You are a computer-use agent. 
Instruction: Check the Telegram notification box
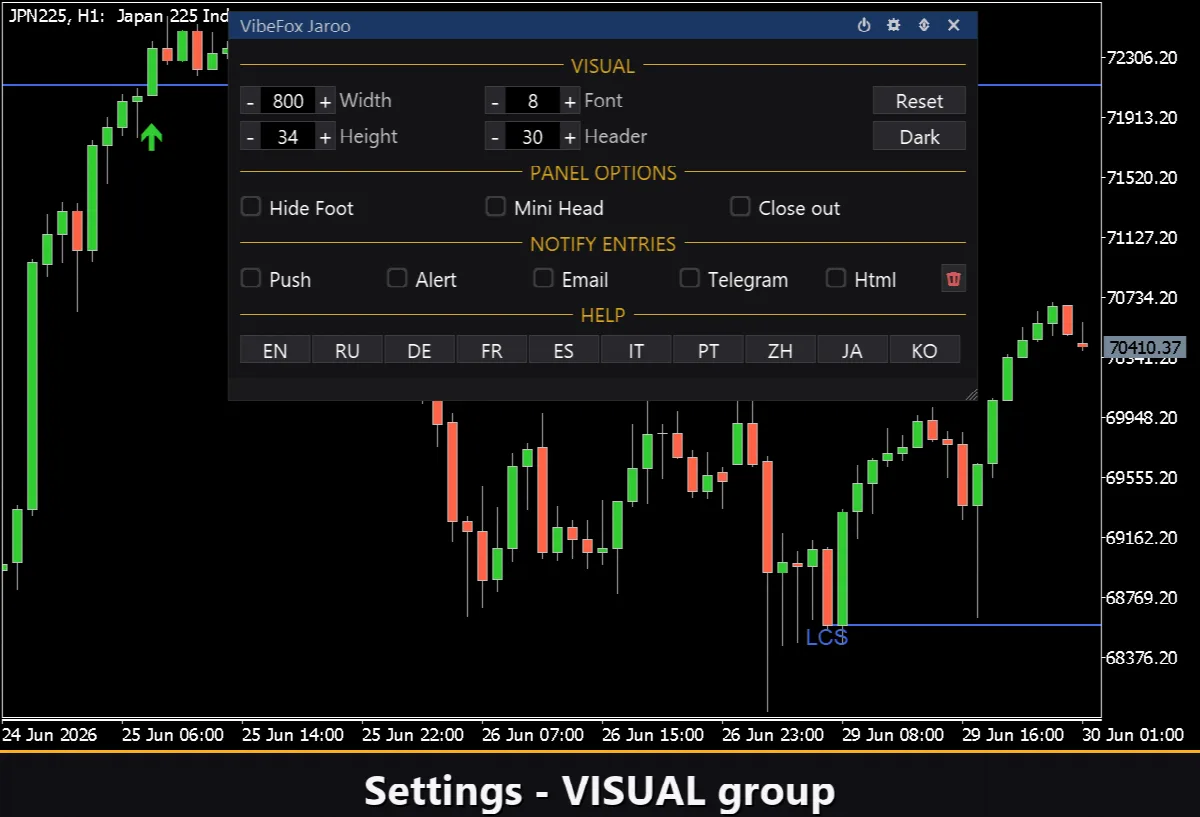click(689, 278)
